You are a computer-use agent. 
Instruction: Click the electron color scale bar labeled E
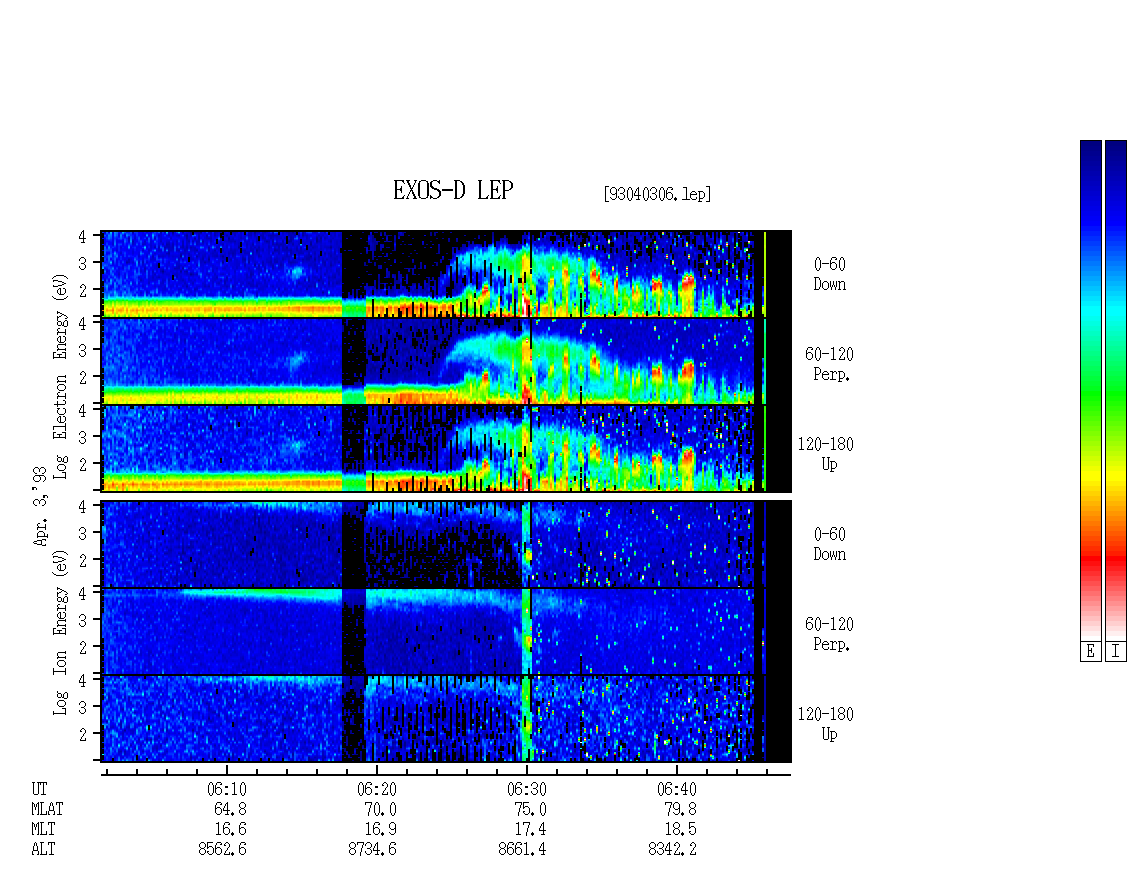pos(1090,390)
